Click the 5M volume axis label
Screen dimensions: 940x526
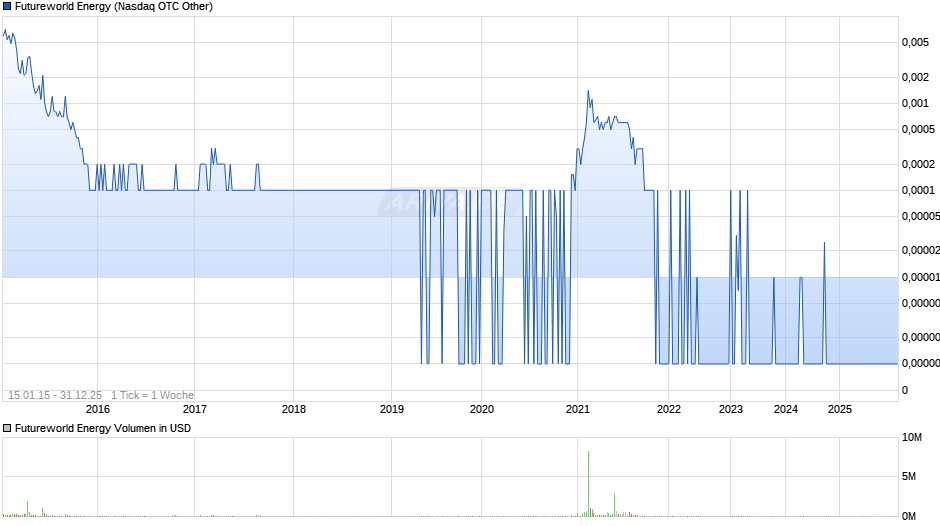point(909,477)
